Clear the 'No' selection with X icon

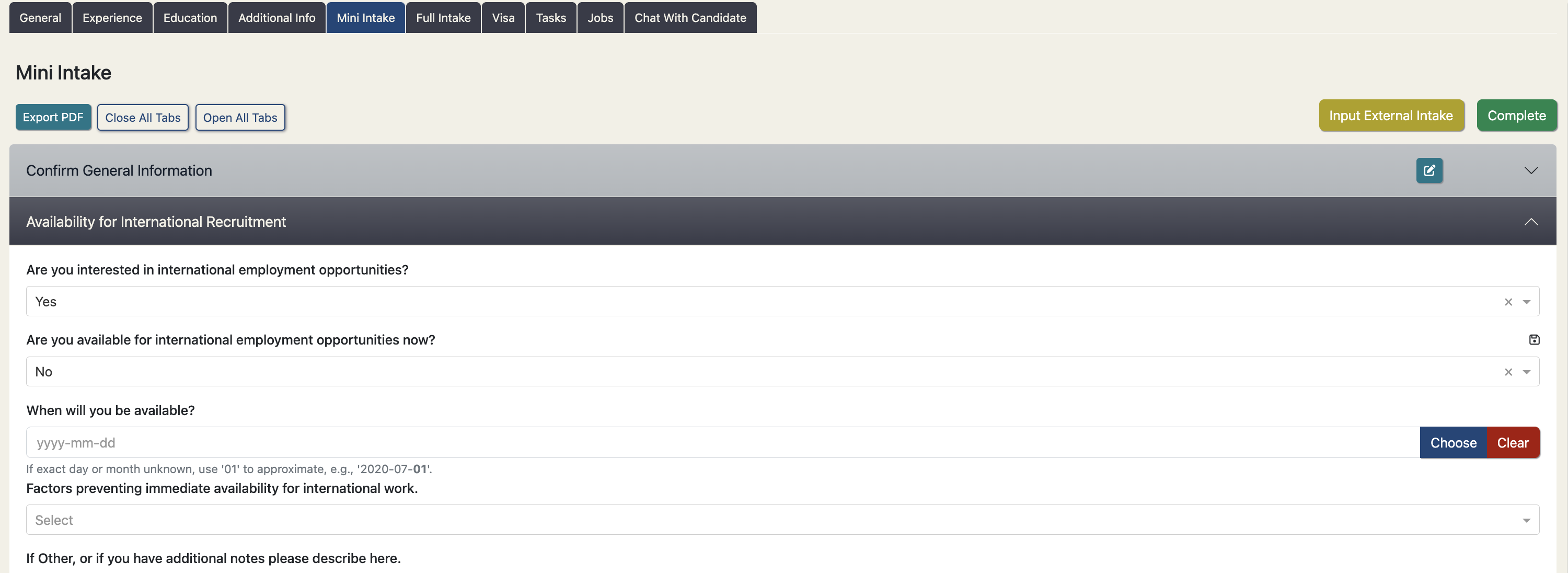[1508, 372]
